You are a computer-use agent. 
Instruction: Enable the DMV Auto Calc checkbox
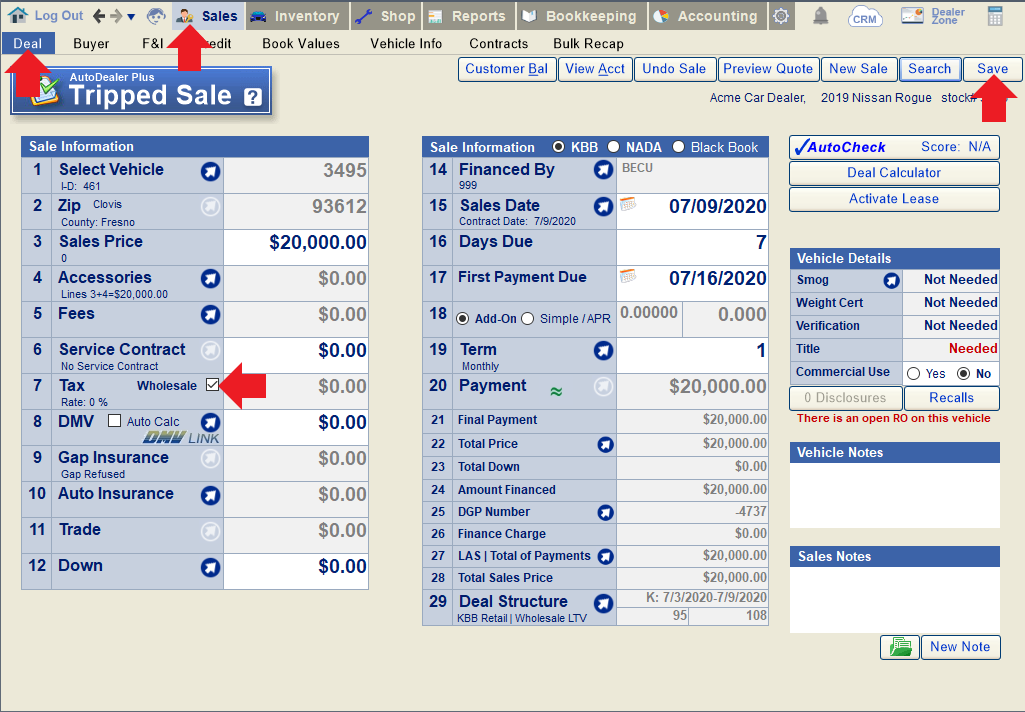pos(114,420)
